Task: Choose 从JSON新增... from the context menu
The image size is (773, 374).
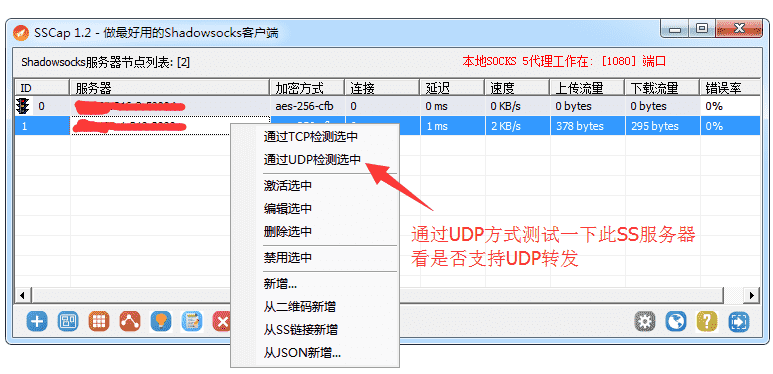Action: point(302,353)
